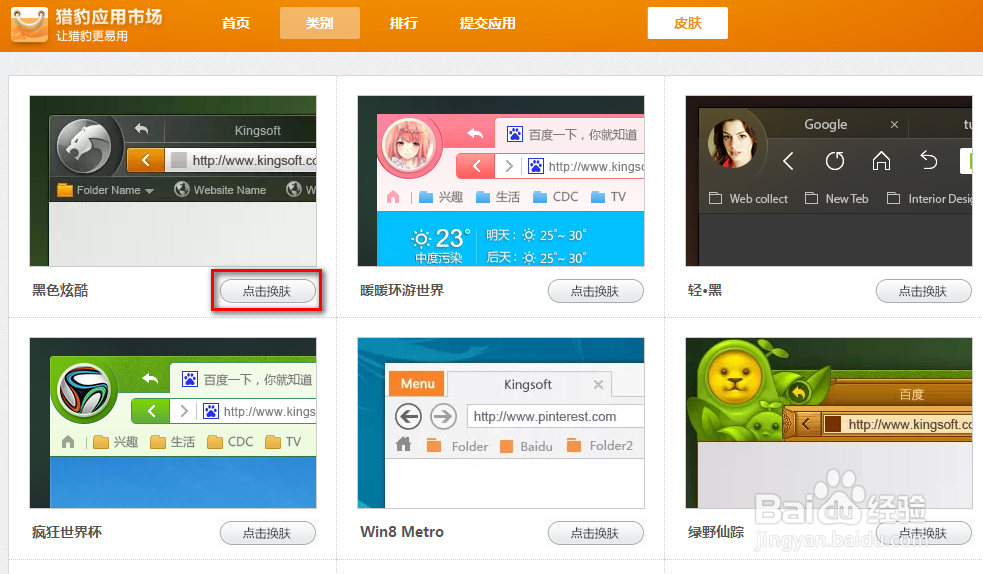Open the 绿野仙踪 skin preview thumbnail

[829, 423]
